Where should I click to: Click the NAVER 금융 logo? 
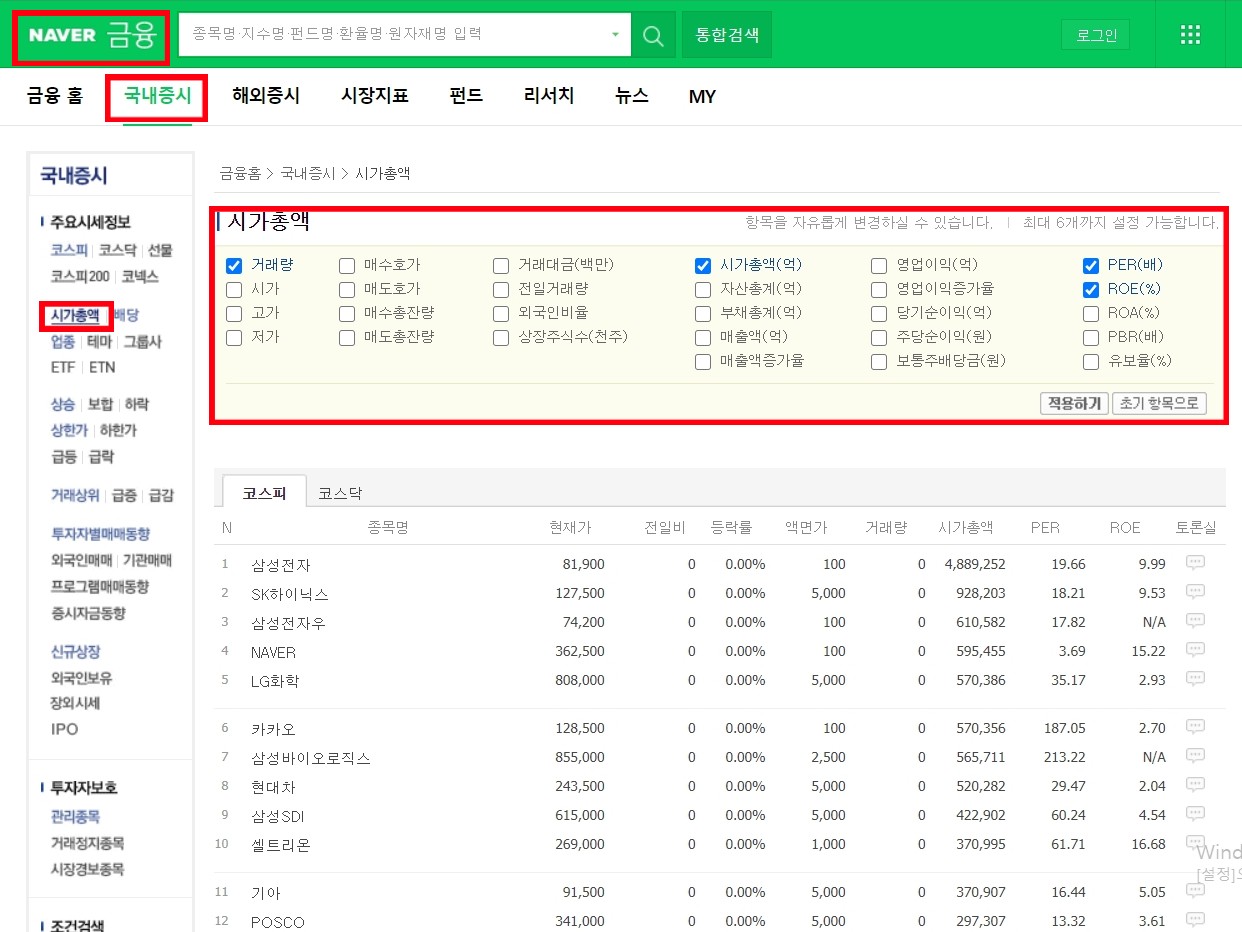90,34
